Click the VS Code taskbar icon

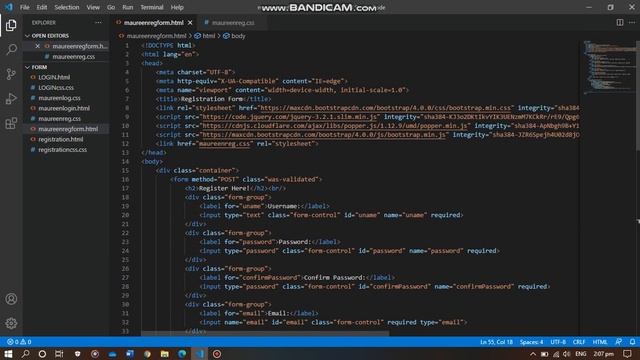tap(200, 354)
